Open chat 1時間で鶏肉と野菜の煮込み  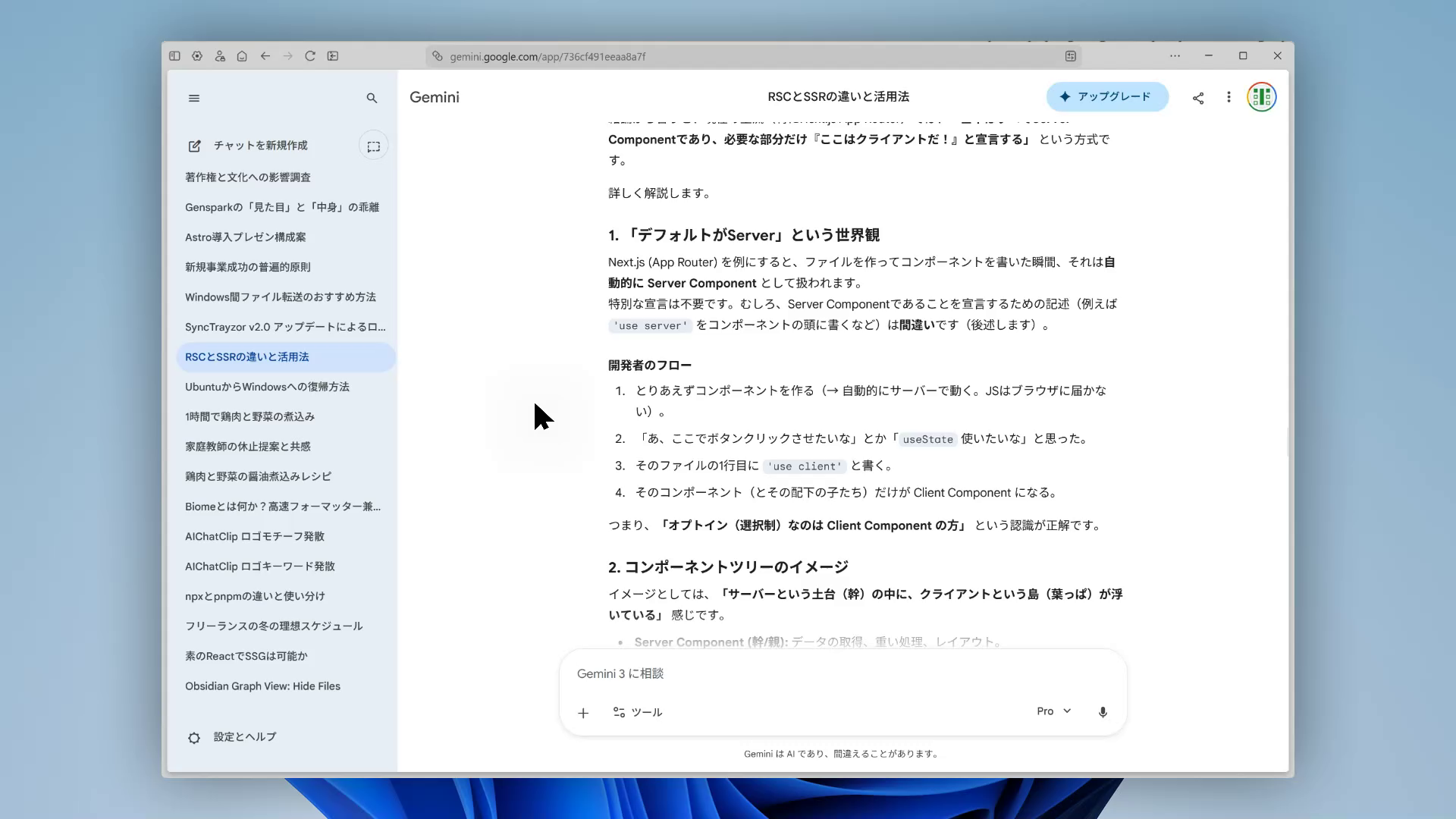point(285,417)
